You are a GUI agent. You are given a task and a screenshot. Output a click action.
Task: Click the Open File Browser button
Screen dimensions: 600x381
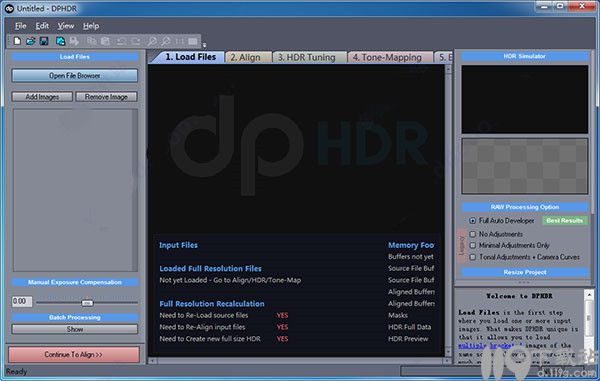point(75,76)
